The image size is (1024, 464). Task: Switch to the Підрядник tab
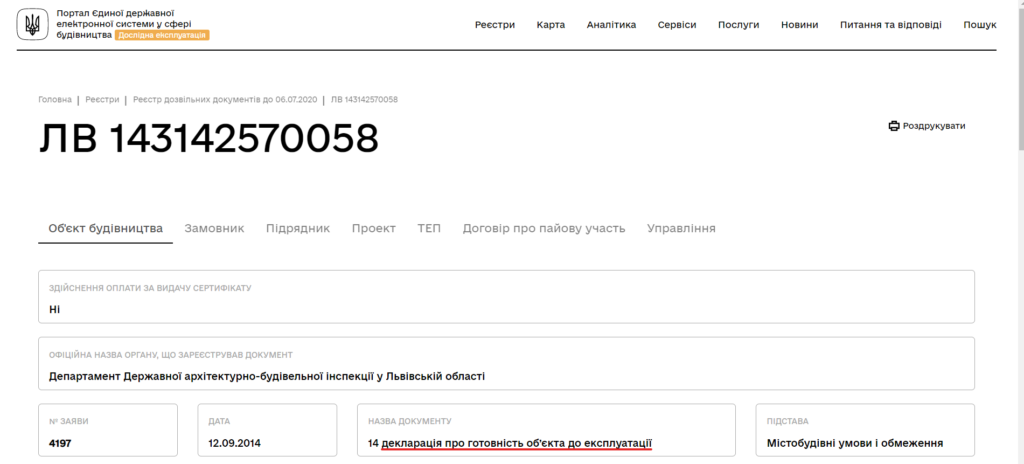pos(298,229)
